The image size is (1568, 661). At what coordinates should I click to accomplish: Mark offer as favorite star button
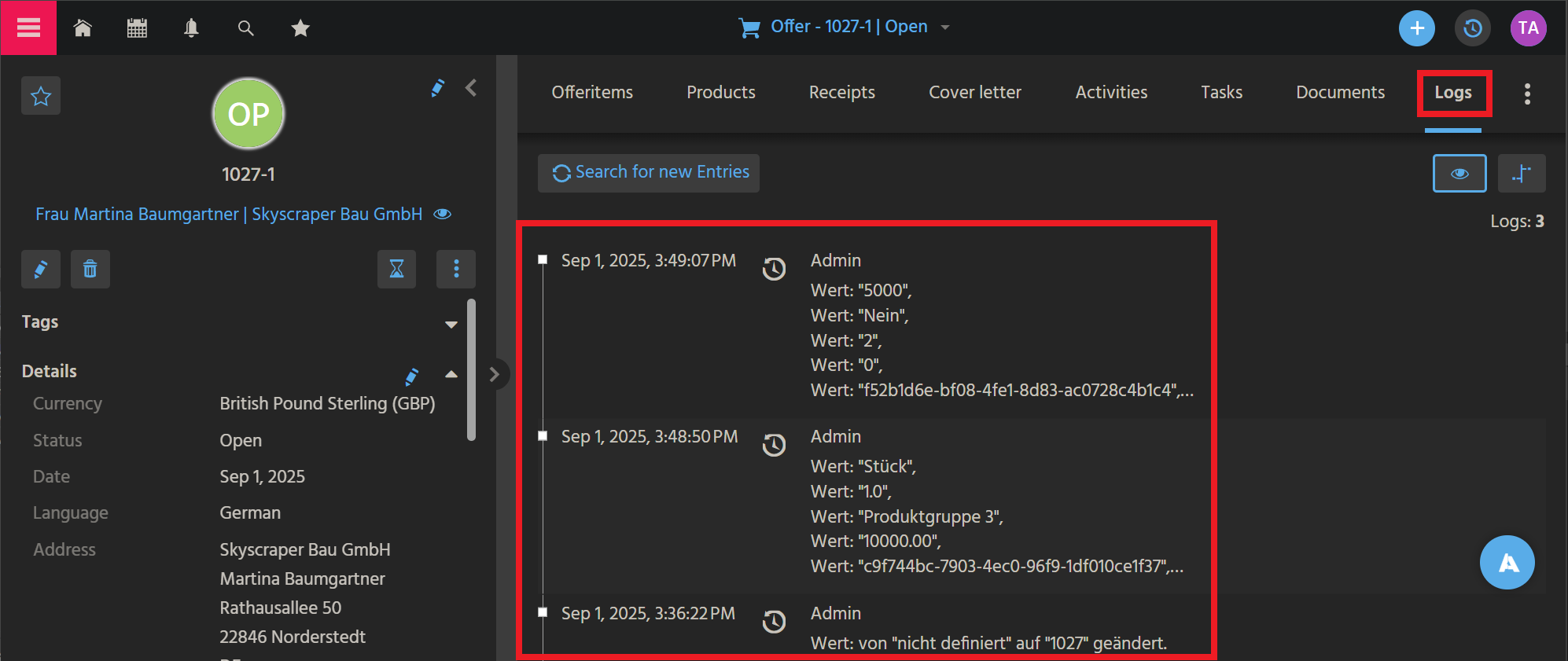pyautogui.click(x=41, y=96)
